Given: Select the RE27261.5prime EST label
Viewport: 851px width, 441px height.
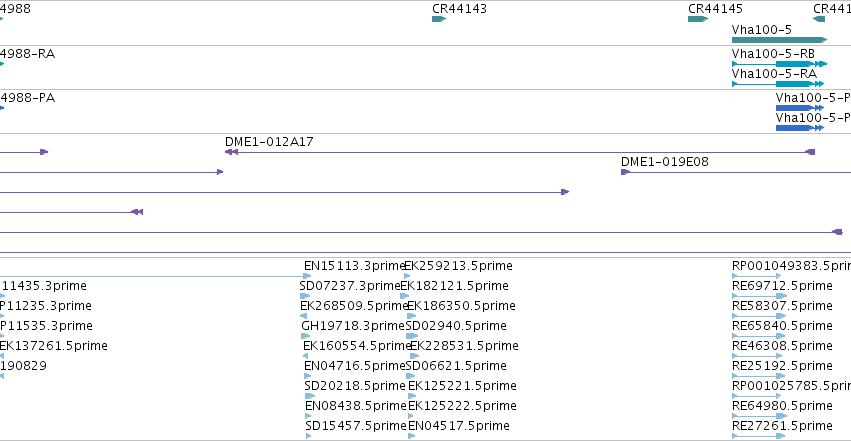Looking at the screenshot, I should pyautogui.click(x=782, y=426).
